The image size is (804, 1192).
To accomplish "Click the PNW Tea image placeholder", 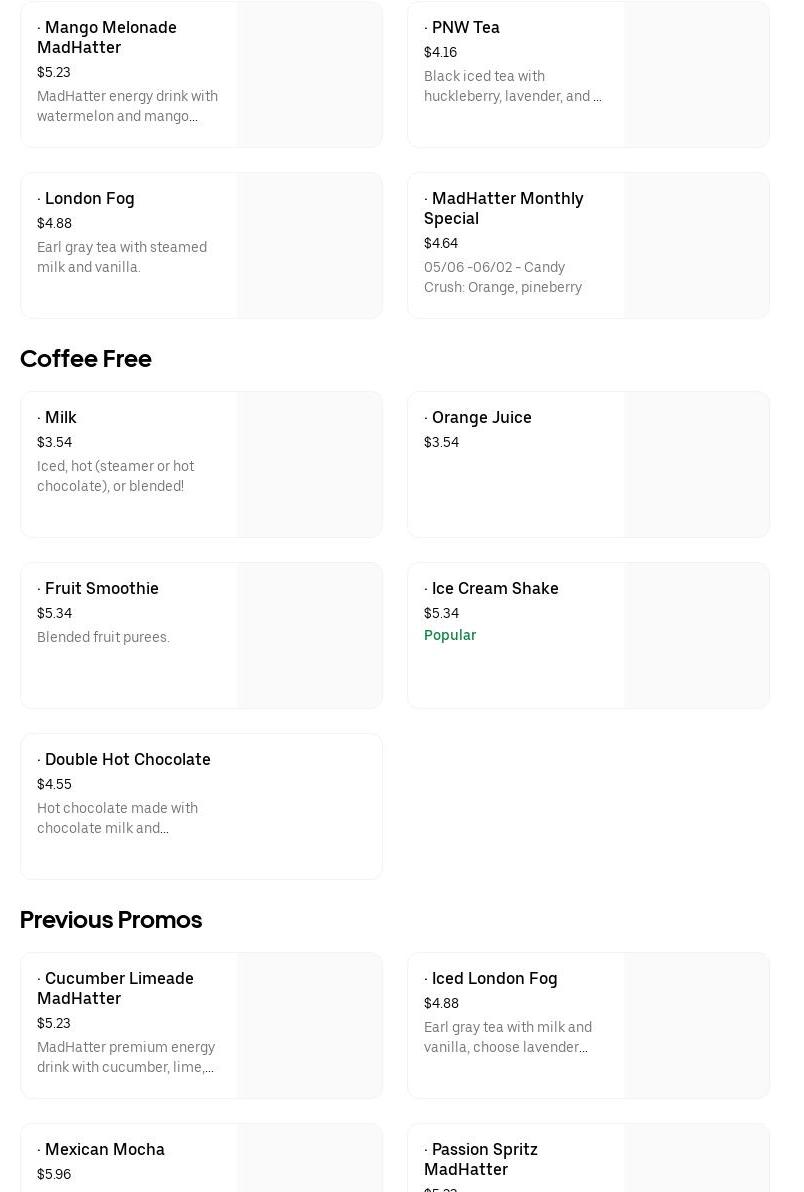I will (696, 74).
